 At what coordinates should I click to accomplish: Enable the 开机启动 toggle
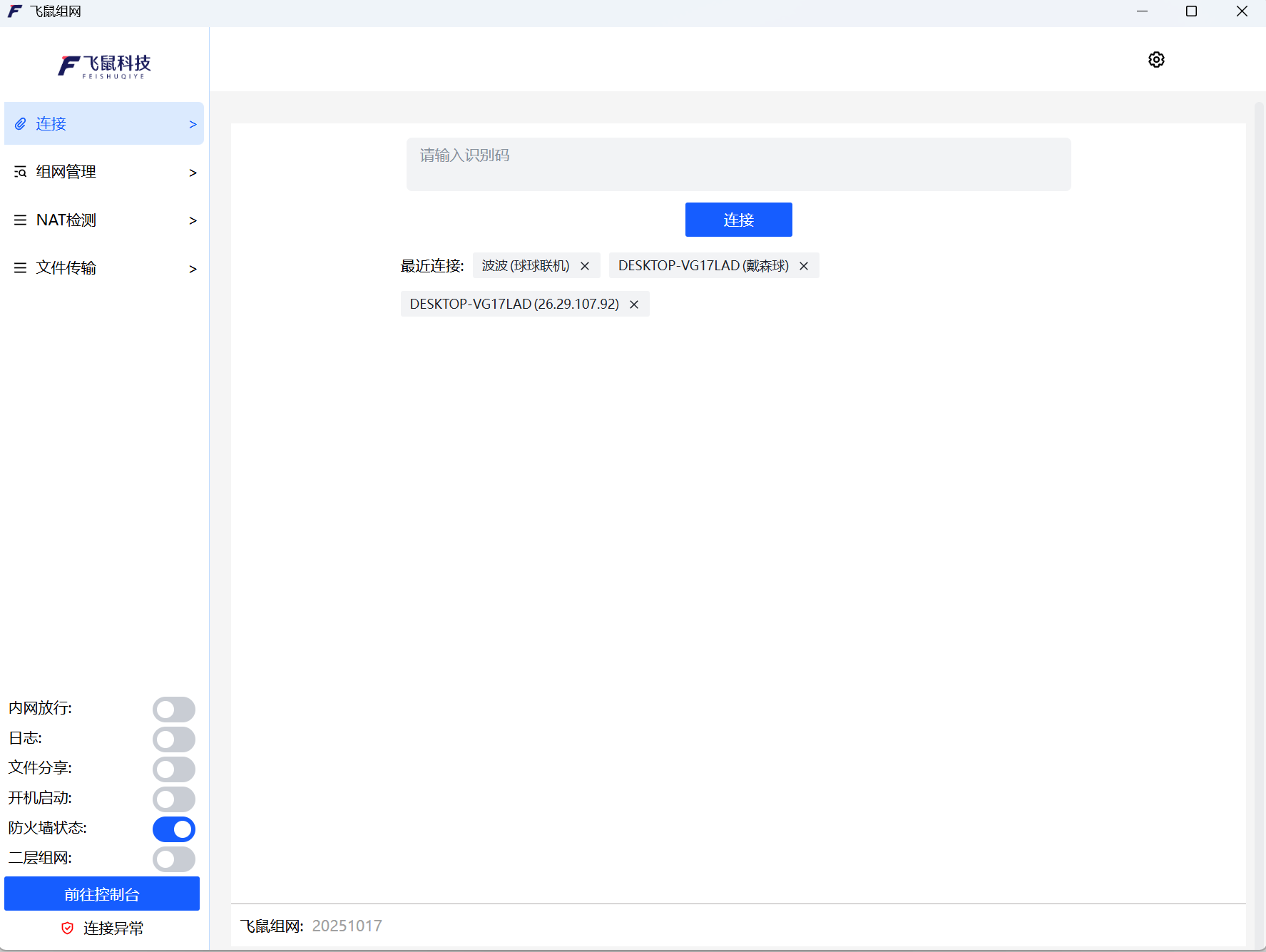click(x=173, y=799)
